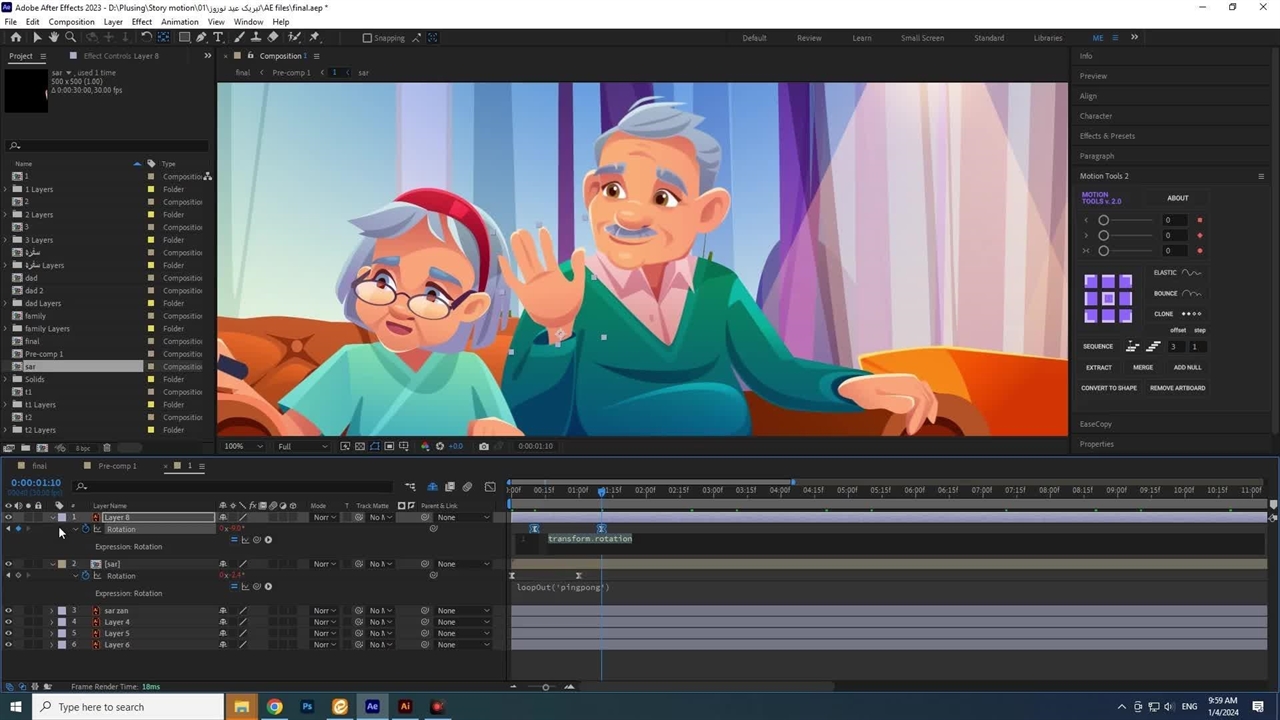Select the Puppet Pin tool
The width and height of the screenshot is (1280, 720).
(314, 37)
